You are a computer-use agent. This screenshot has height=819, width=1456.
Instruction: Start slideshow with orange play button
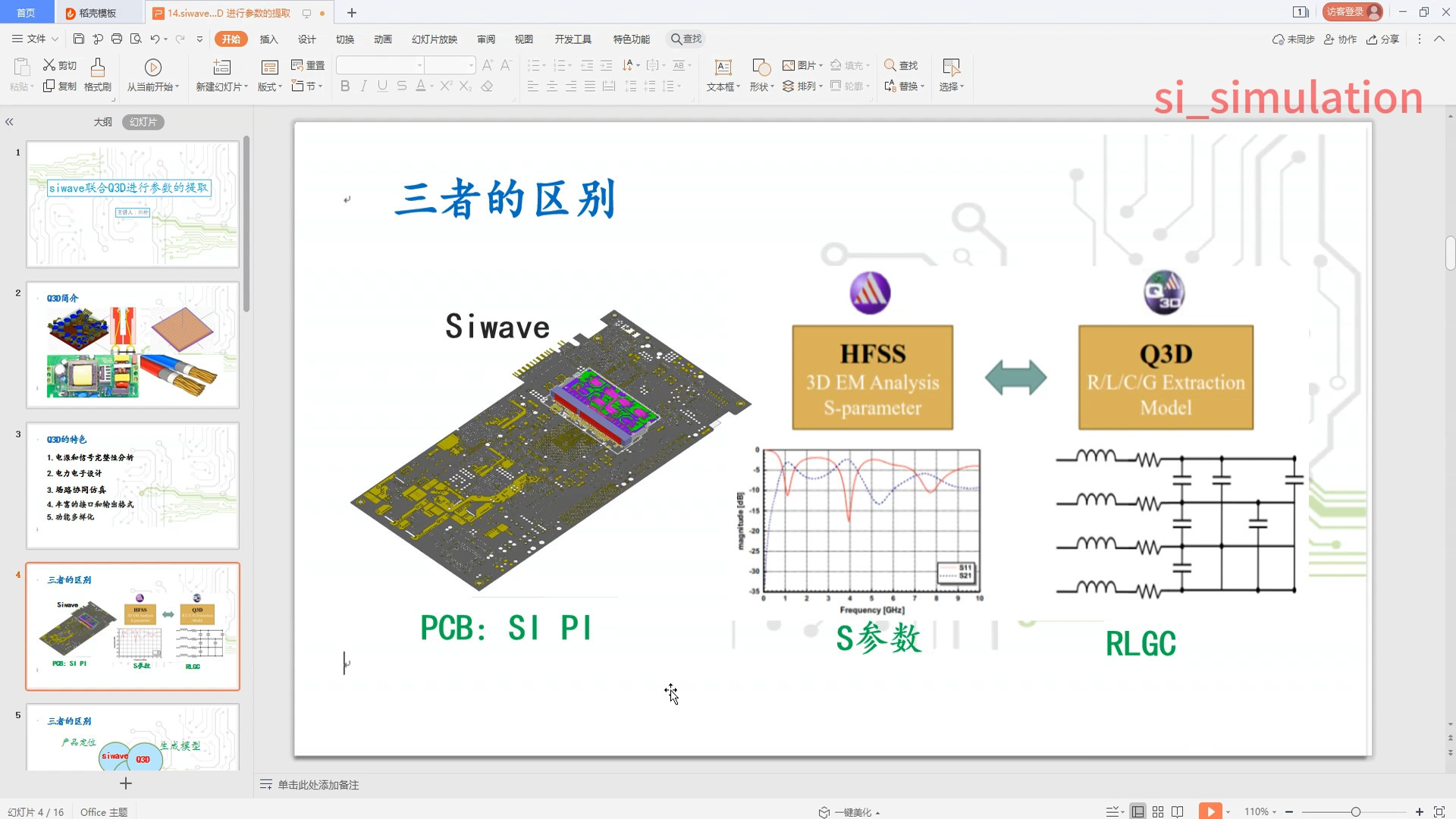coord(1210,811)
